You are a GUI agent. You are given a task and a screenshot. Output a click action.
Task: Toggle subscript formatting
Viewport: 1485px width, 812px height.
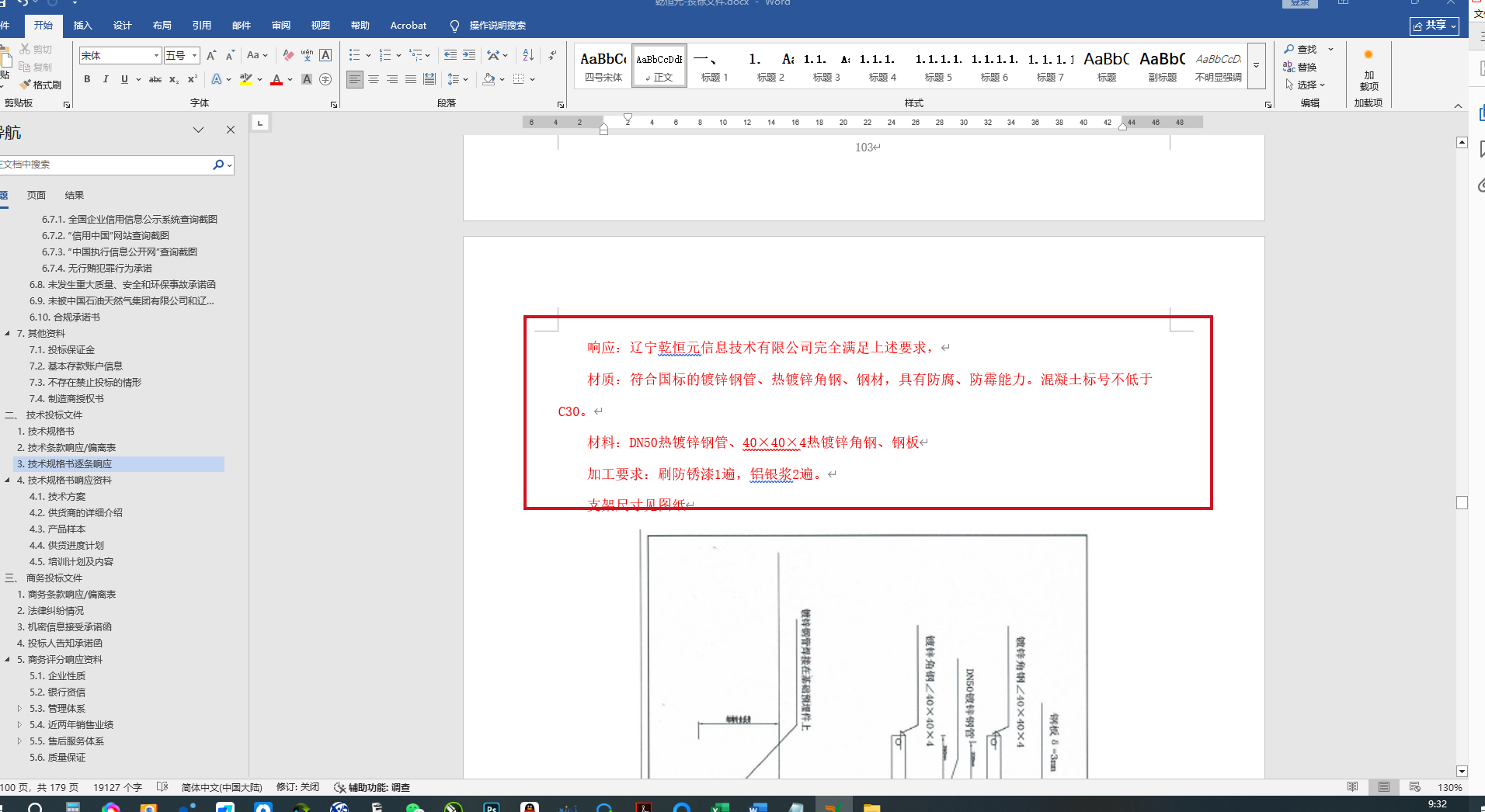(174, 79)
